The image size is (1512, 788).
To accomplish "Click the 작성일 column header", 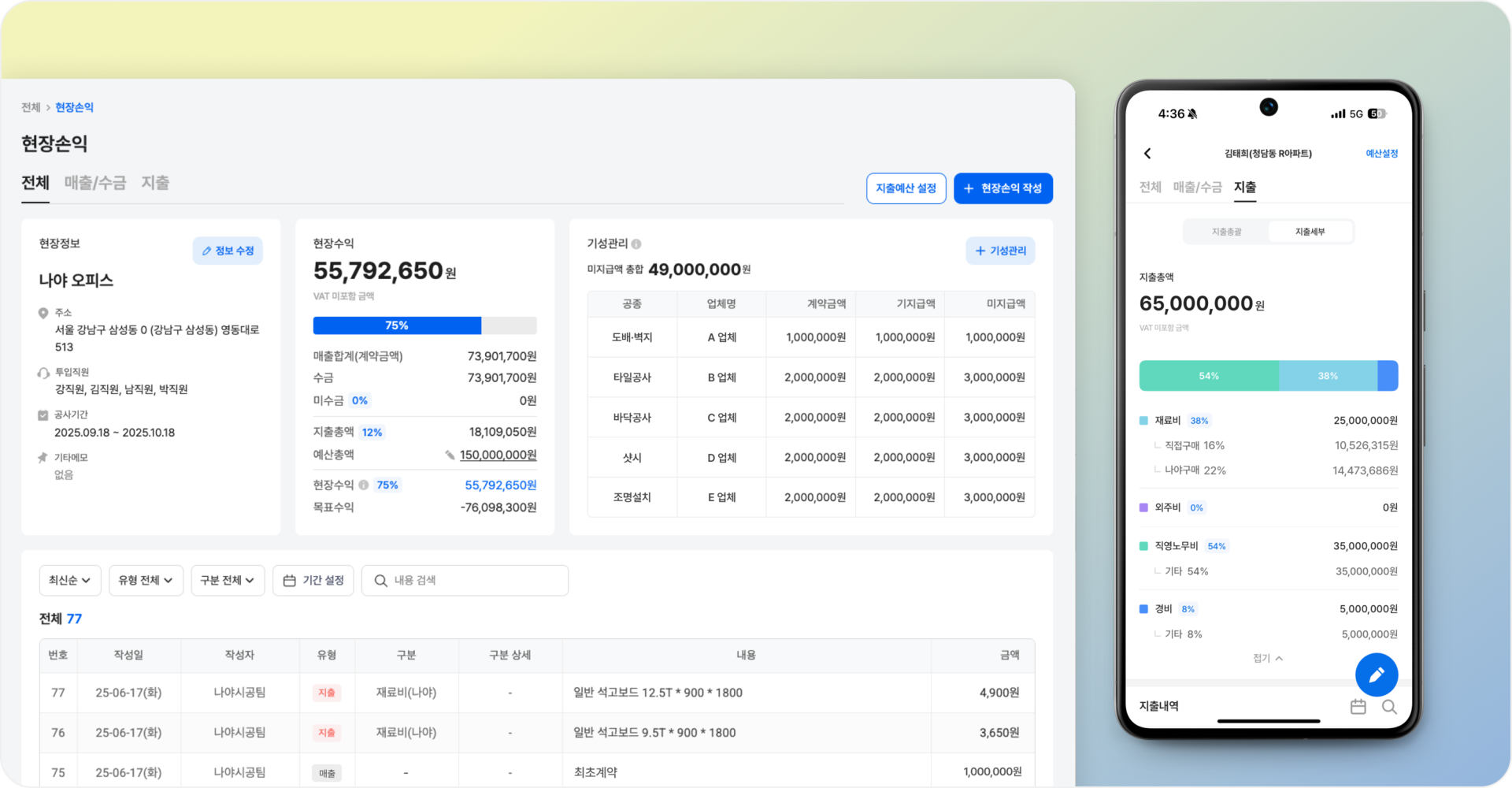I will tap(128, 656).
